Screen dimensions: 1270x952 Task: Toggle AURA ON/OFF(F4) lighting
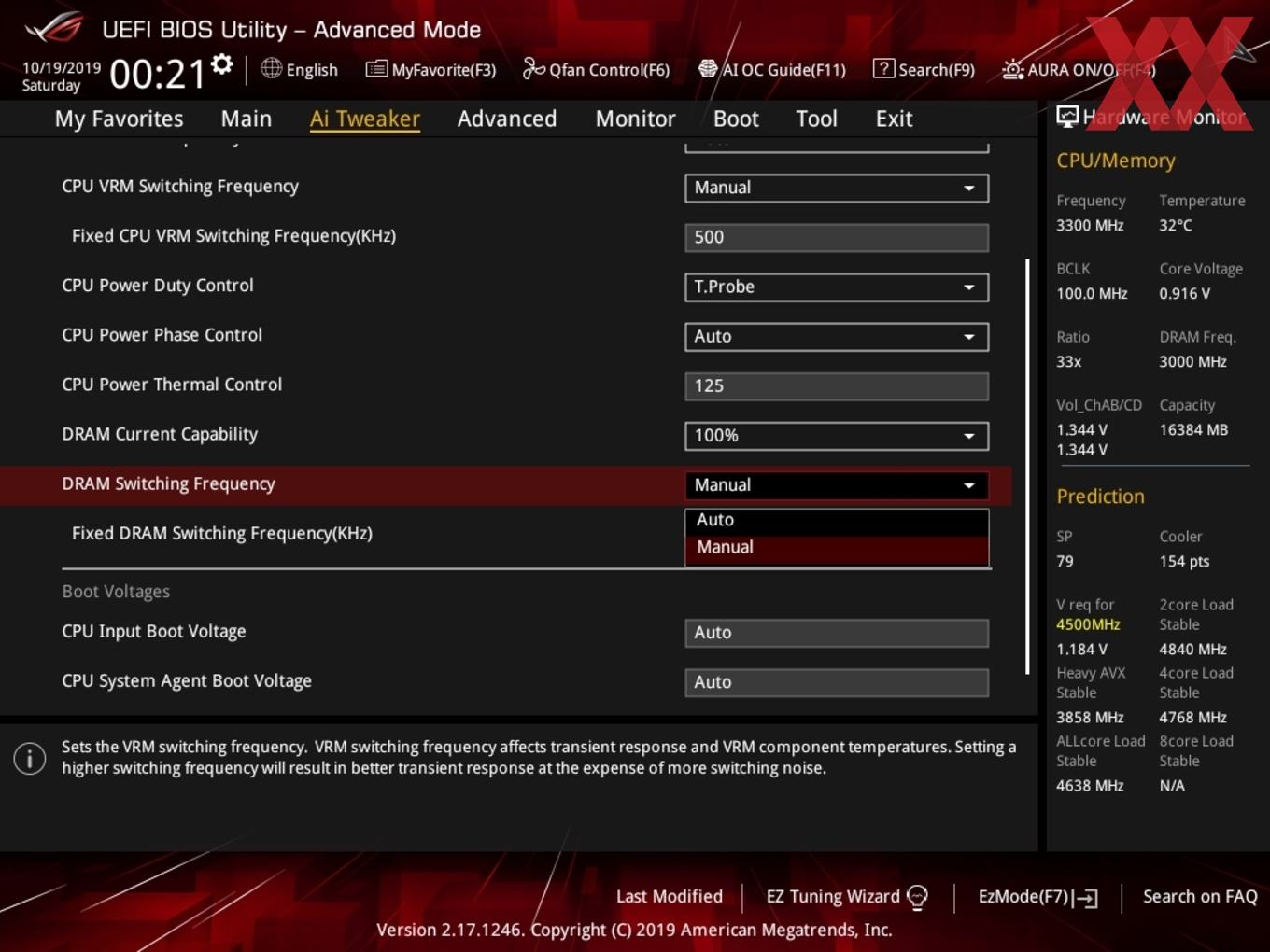1079,70
